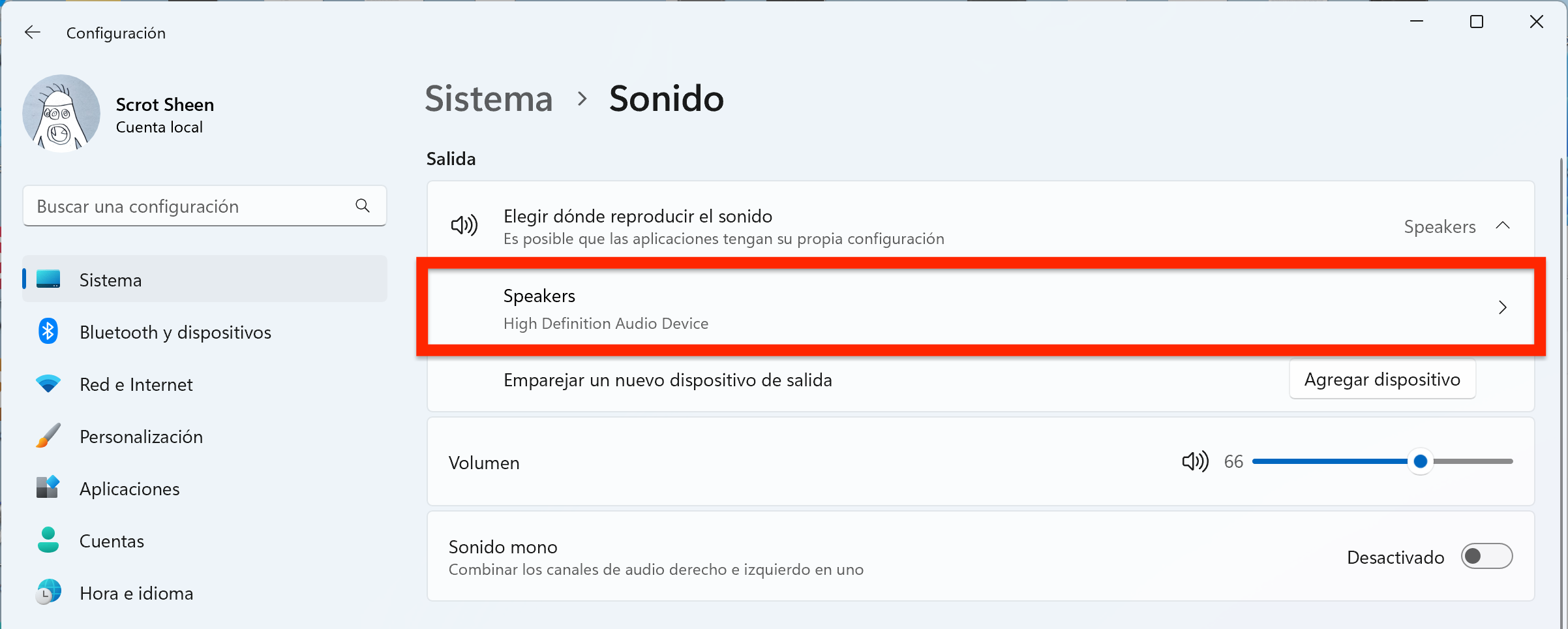This screenshot has height=629, width=1568.
Task: Click the Volumen slider track
Action: point(1382,461)
